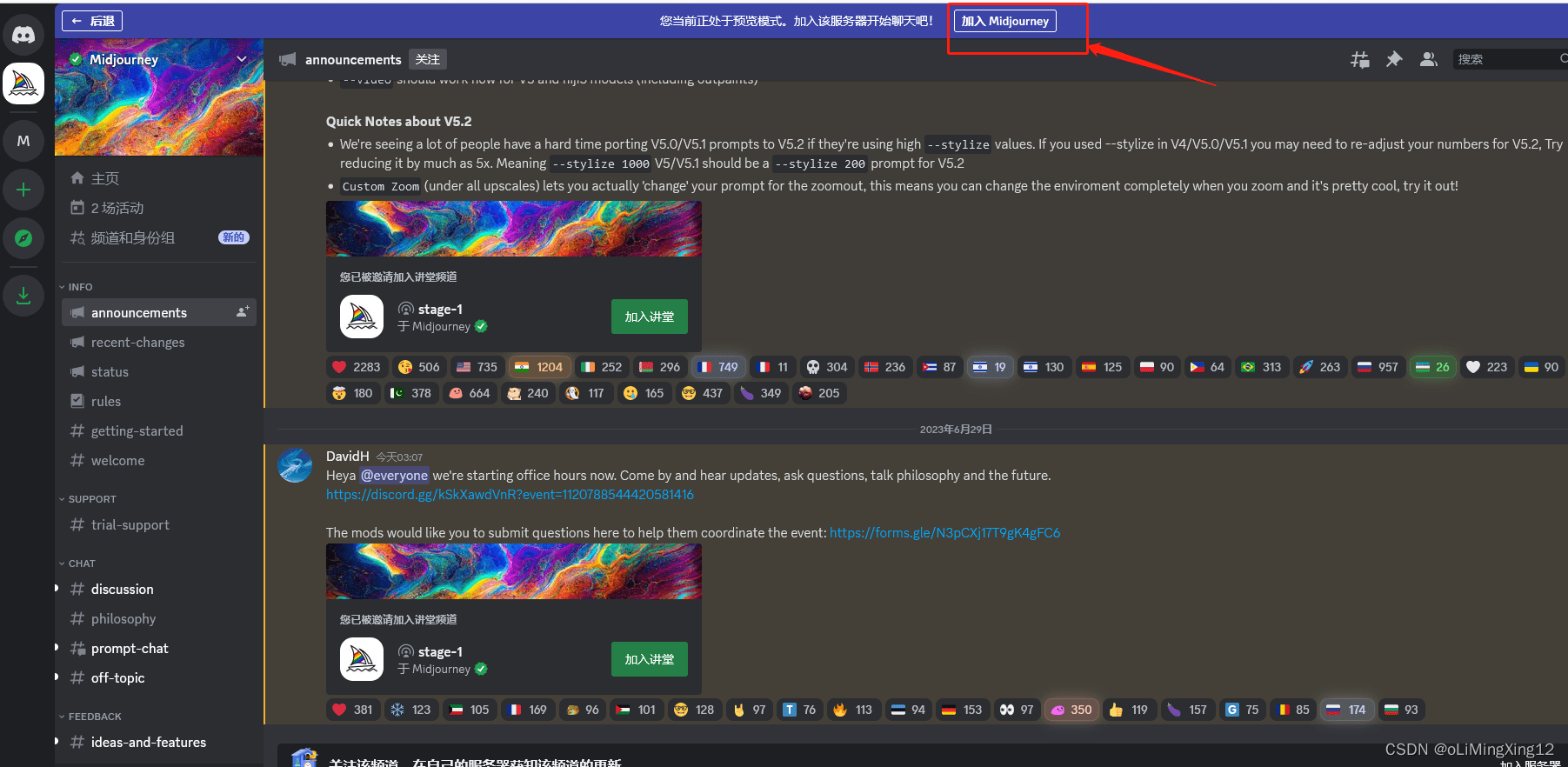Open the welcome channel
Screen dimensions: 1568x767
click(x=159, y=460)
